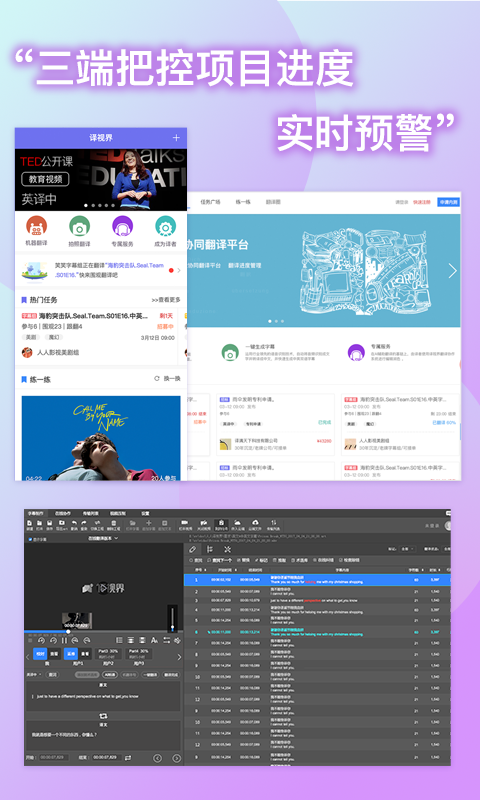This screenshot has width=480, height=800.
Task: Advance banner carousel with right chevron
Action: click(452, 271)
